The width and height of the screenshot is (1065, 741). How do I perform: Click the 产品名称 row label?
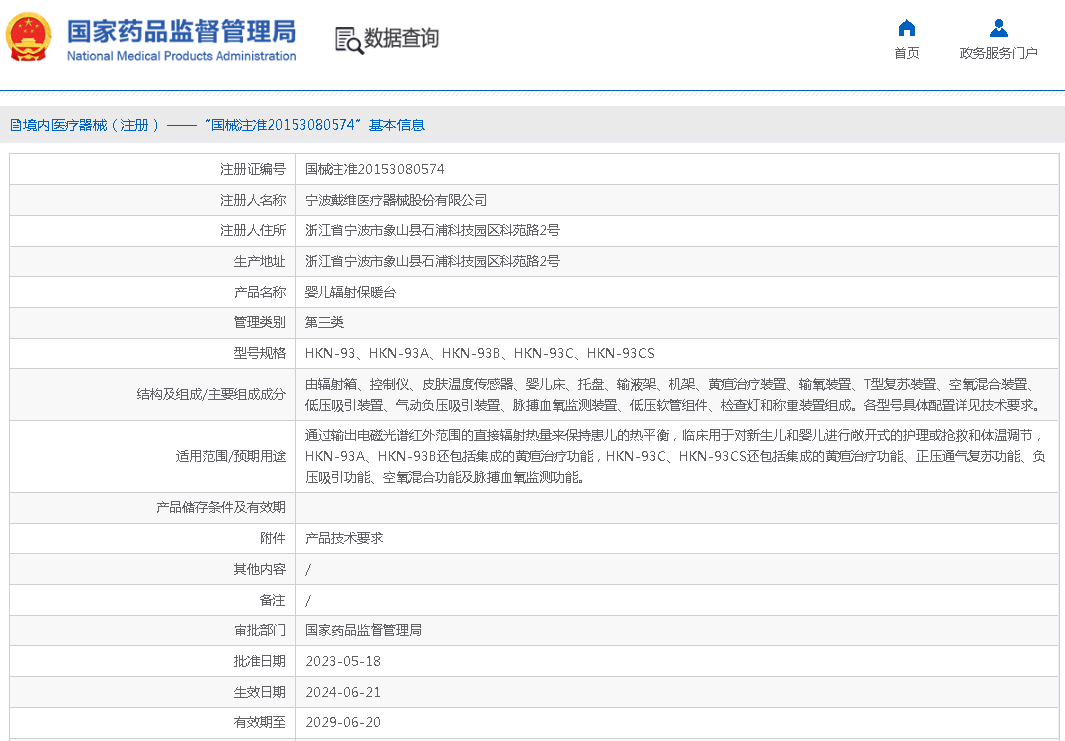coord(259,293)
